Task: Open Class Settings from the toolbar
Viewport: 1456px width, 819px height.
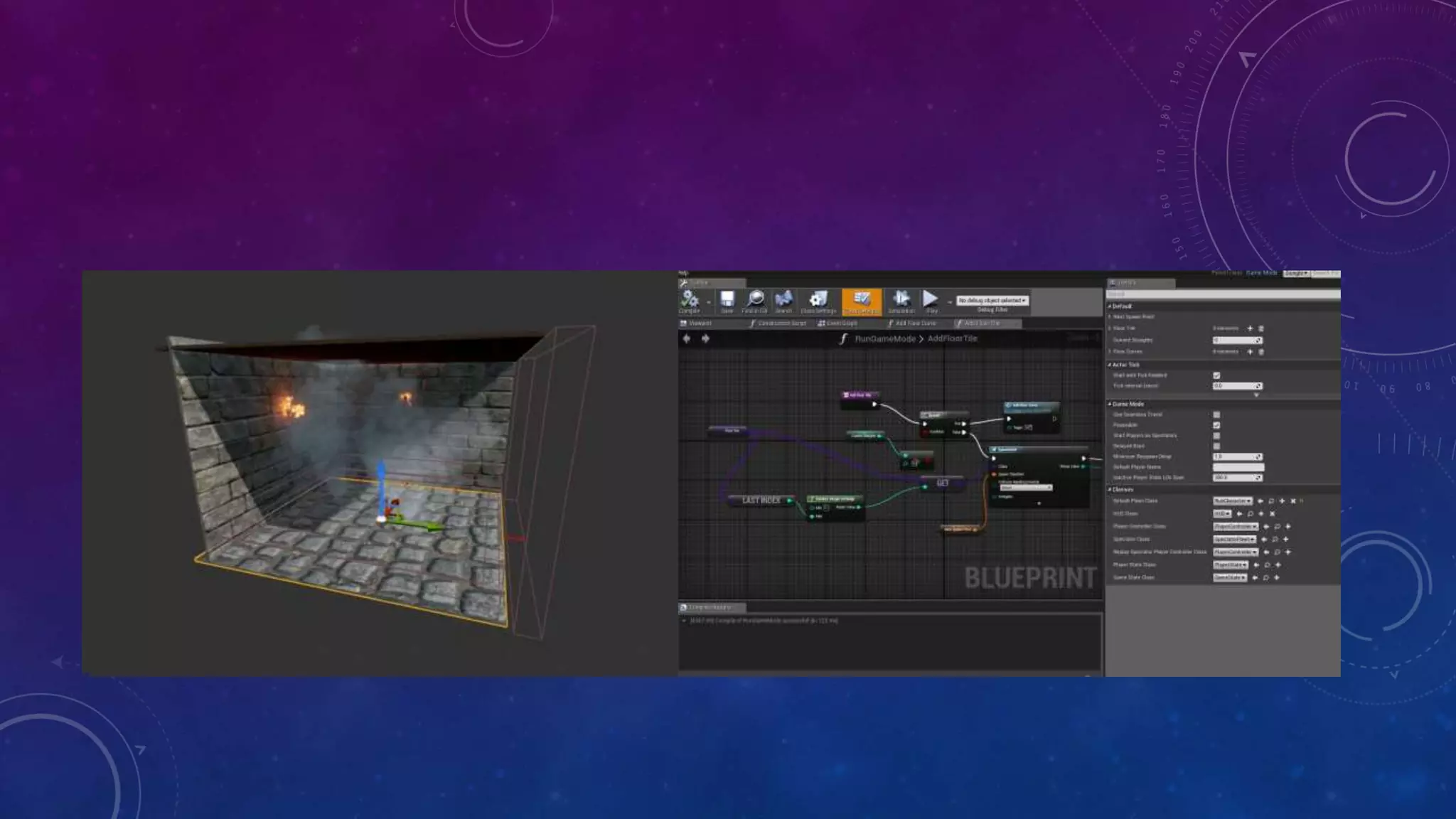Action: tap(818, 300)
